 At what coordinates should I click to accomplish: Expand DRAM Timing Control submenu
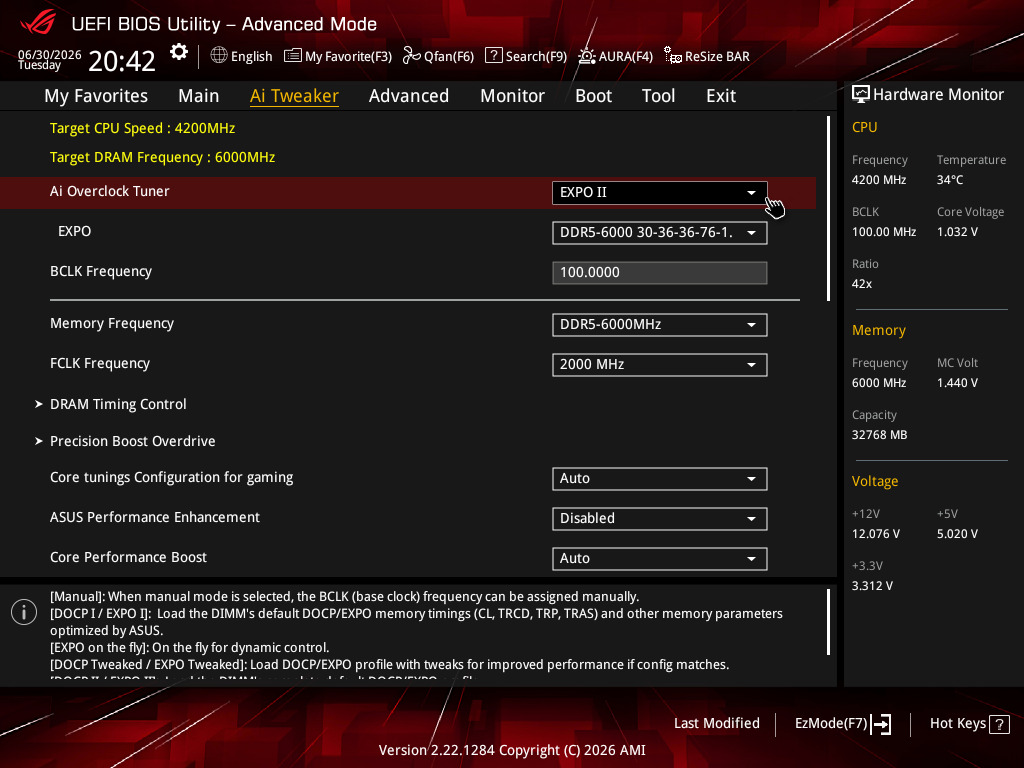(x=118, y=404)
